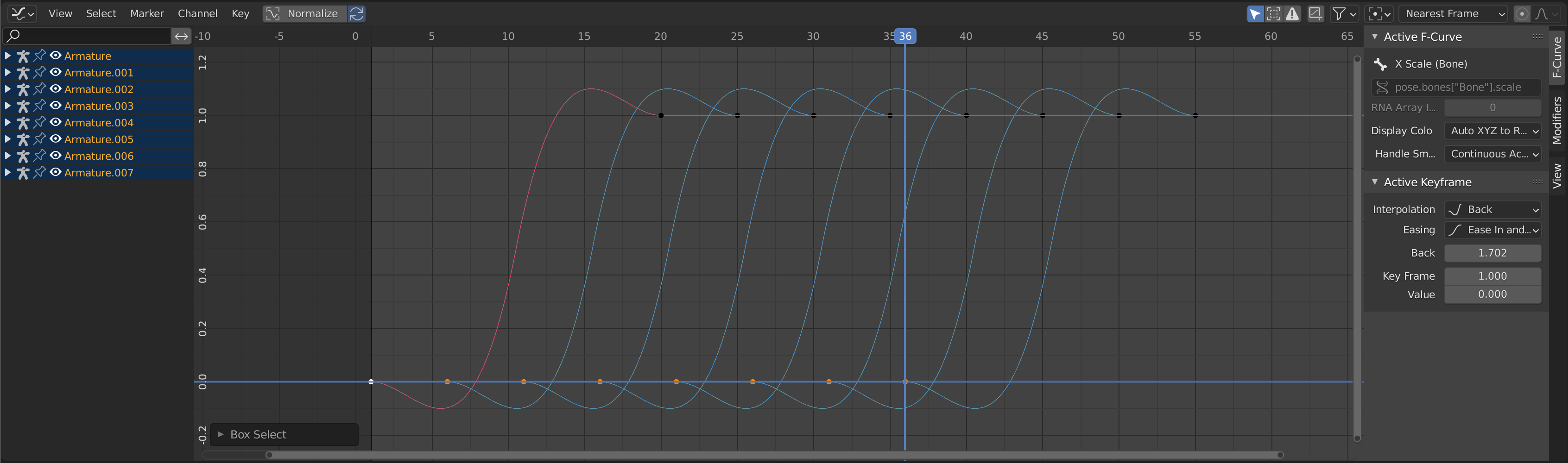This screenshot has width=1568, height=463.
Task: Click the Back value field 1.702
Action: click(x=1492, y=253)
